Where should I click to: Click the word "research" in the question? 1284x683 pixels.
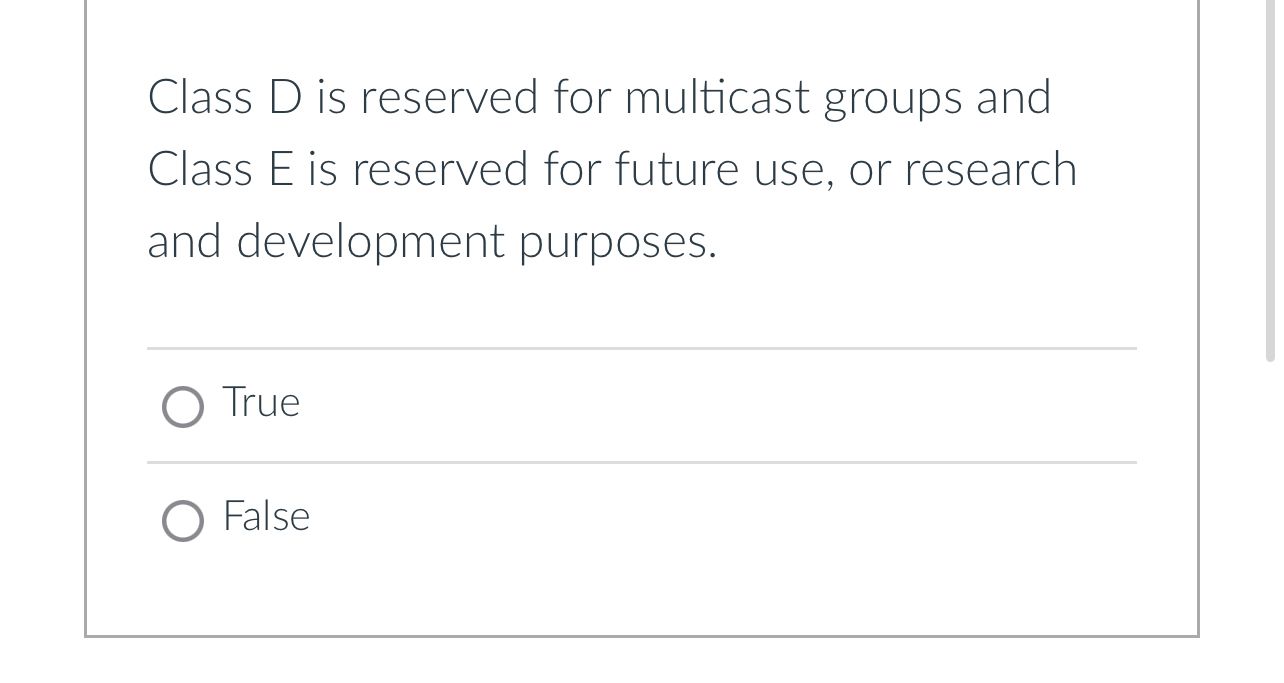991,169
